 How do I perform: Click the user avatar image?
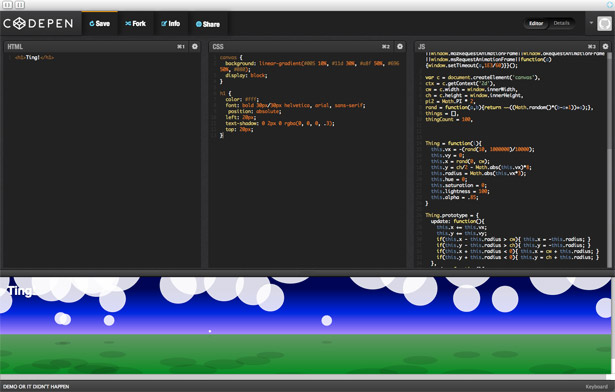point(604,24)
